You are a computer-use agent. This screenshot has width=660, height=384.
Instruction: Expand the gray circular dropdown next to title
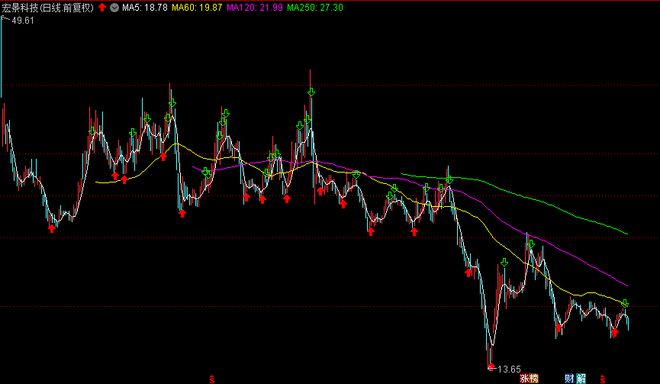114,8
